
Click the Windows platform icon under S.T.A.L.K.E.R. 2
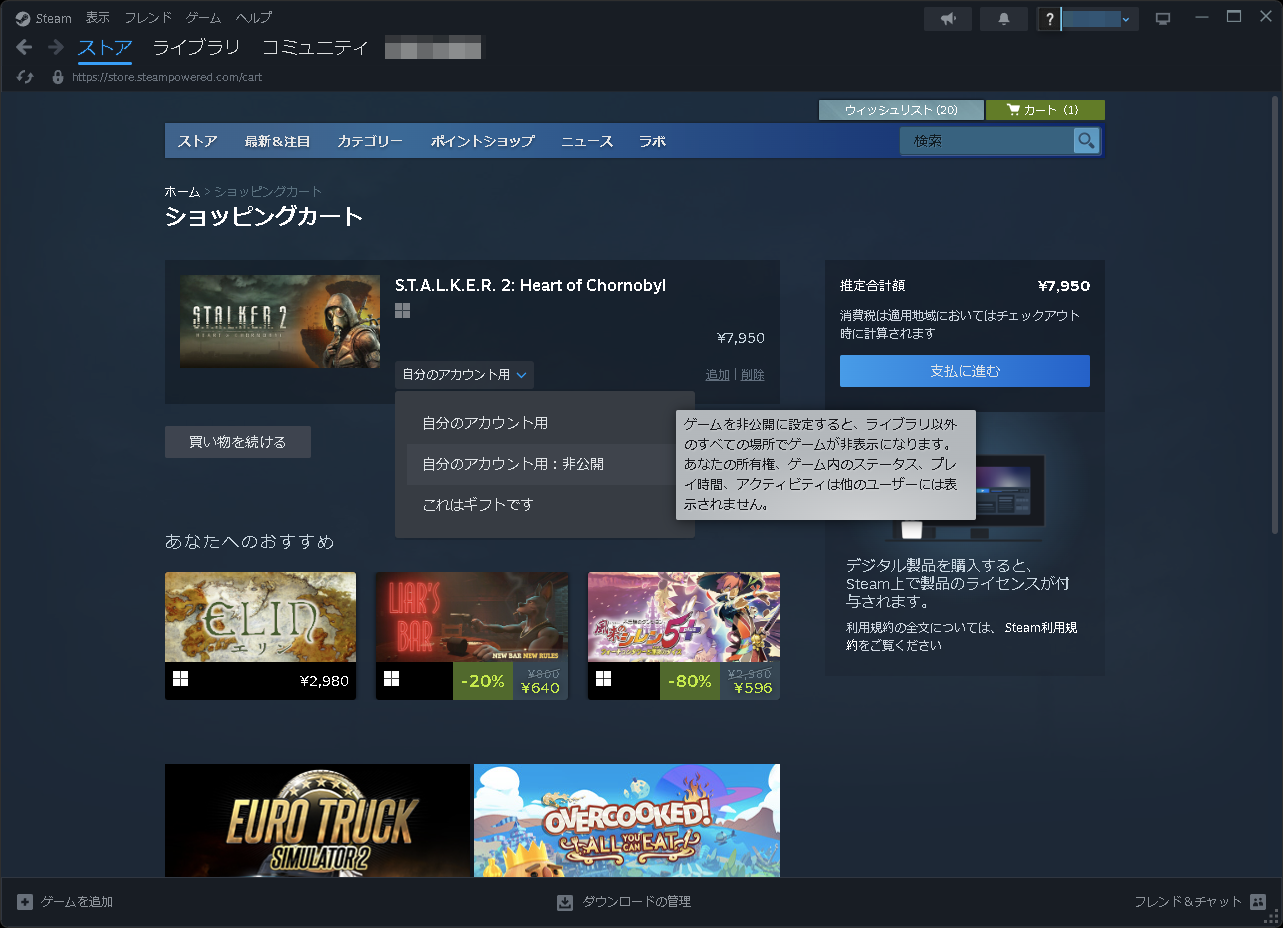click(x=403, y=311)
